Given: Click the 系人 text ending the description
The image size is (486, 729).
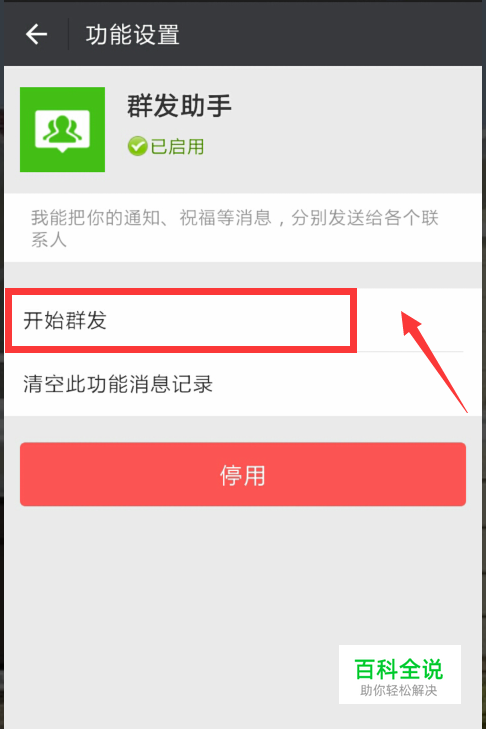Looking at the screenshot, I should [x=49, y=240].
